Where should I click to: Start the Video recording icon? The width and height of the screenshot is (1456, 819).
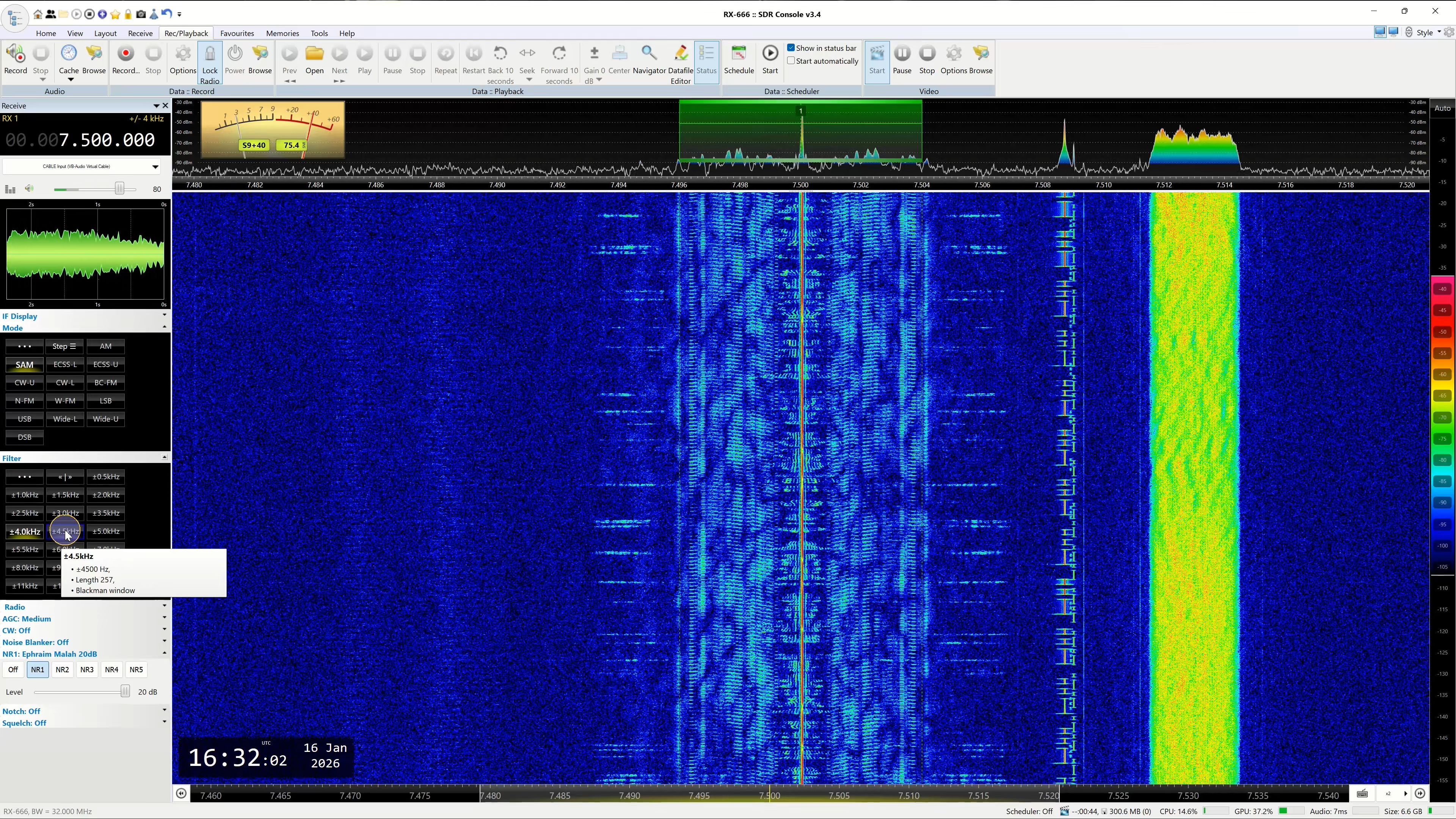[877, 54]
